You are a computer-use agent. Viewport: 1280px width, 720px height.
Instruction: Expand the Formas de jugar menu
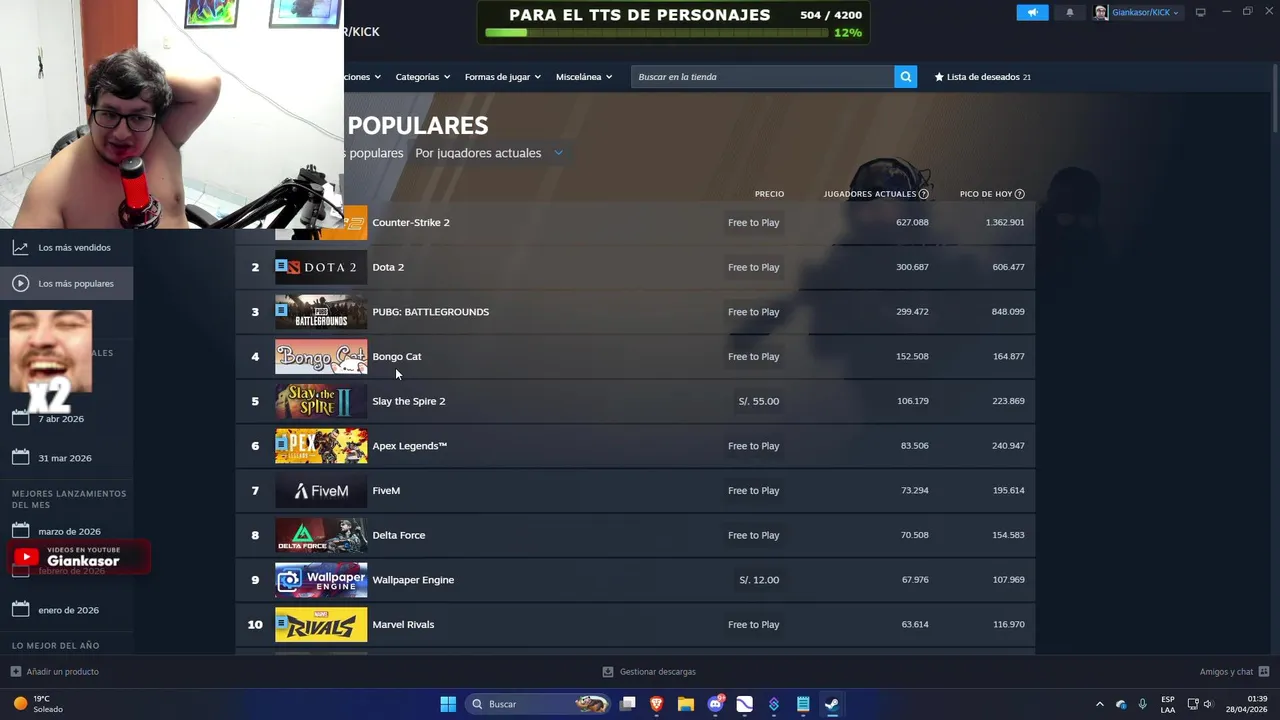[x=502, y=77]
